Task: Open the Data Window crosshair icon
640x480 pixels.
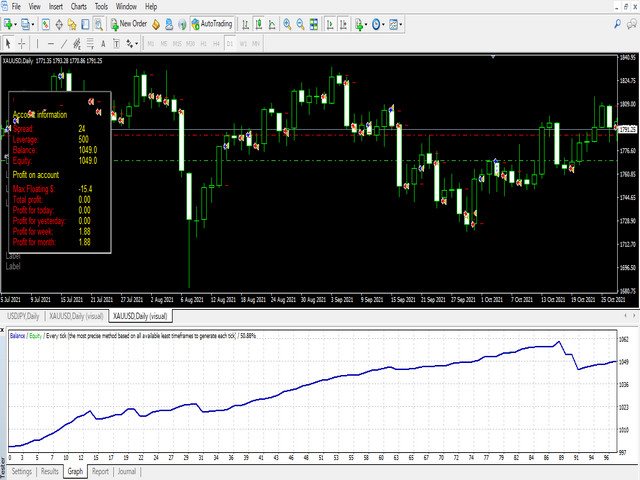Action: pos(59,24)
